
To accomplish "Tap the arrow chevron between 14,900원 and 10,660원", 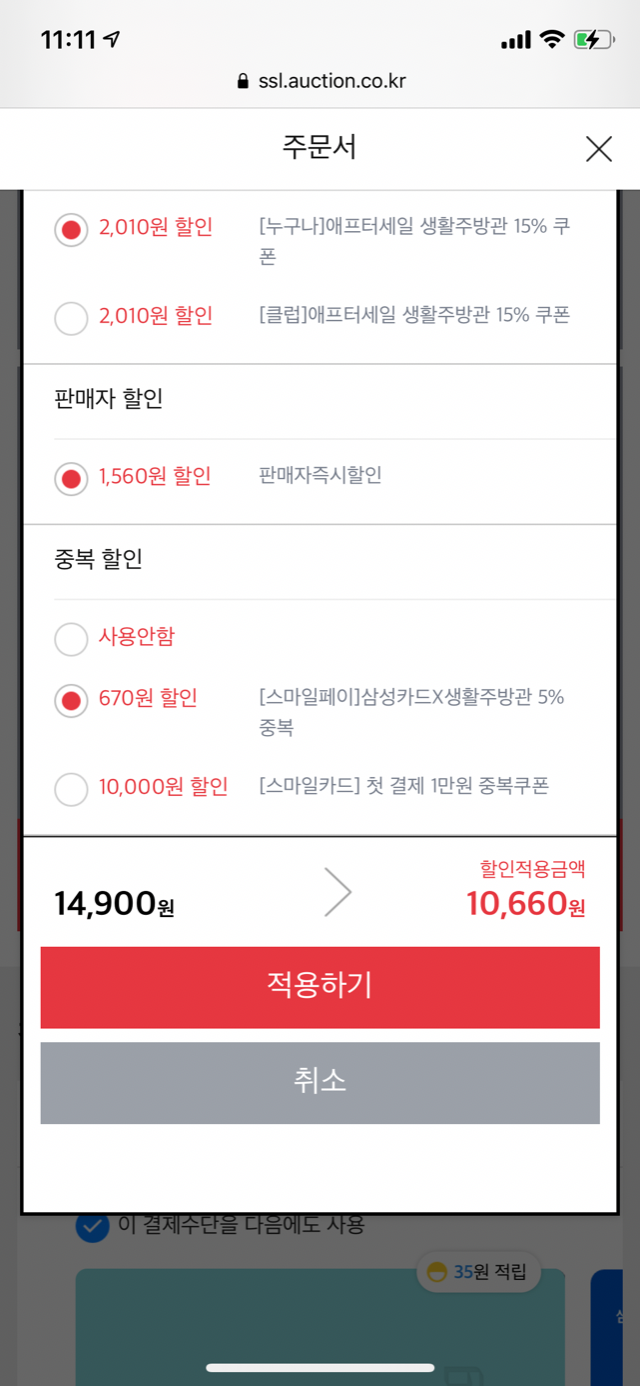I will click(338, 892).
